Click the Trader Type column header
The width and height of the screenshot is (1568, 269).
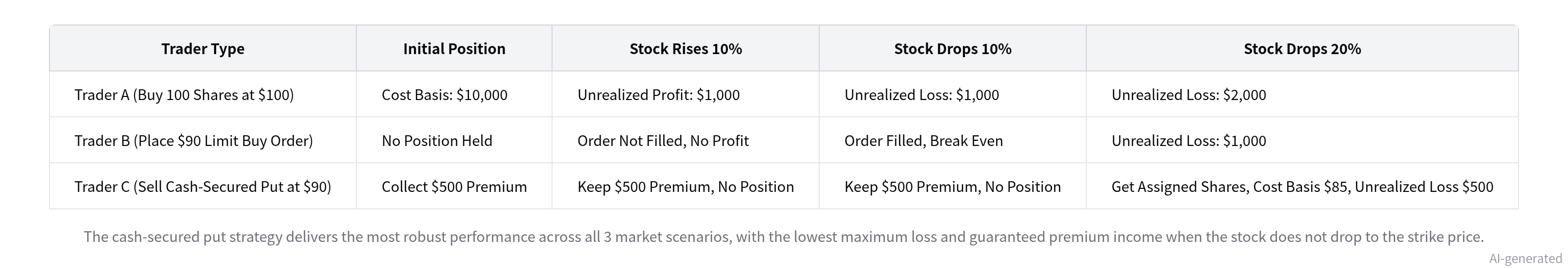tap(203, 49)
